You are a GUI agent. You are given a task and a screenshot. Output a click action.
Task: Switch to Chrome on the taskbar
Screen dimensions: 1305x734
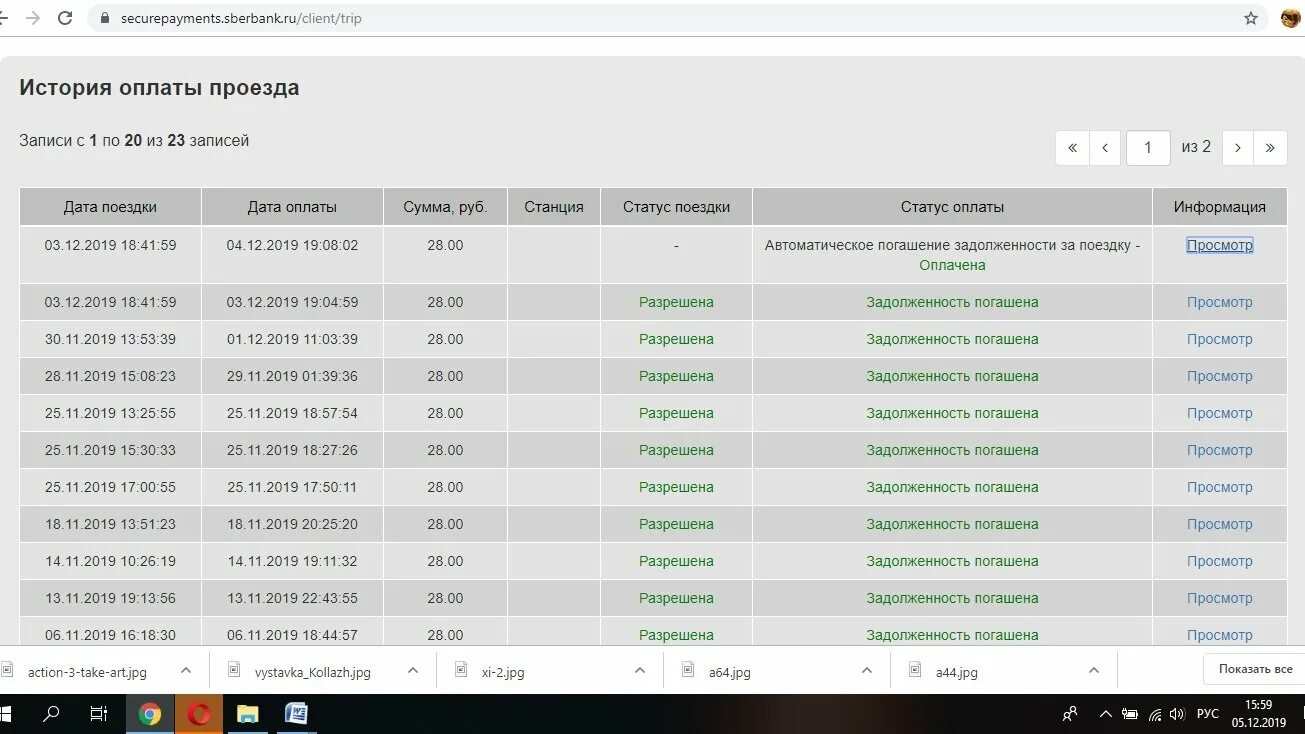click(150, 714)
